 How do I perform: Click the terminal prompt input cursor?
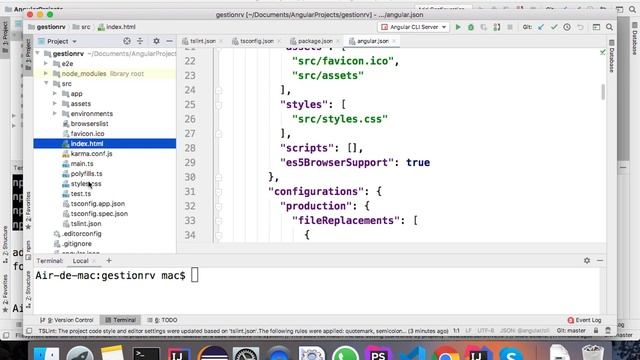195,275
